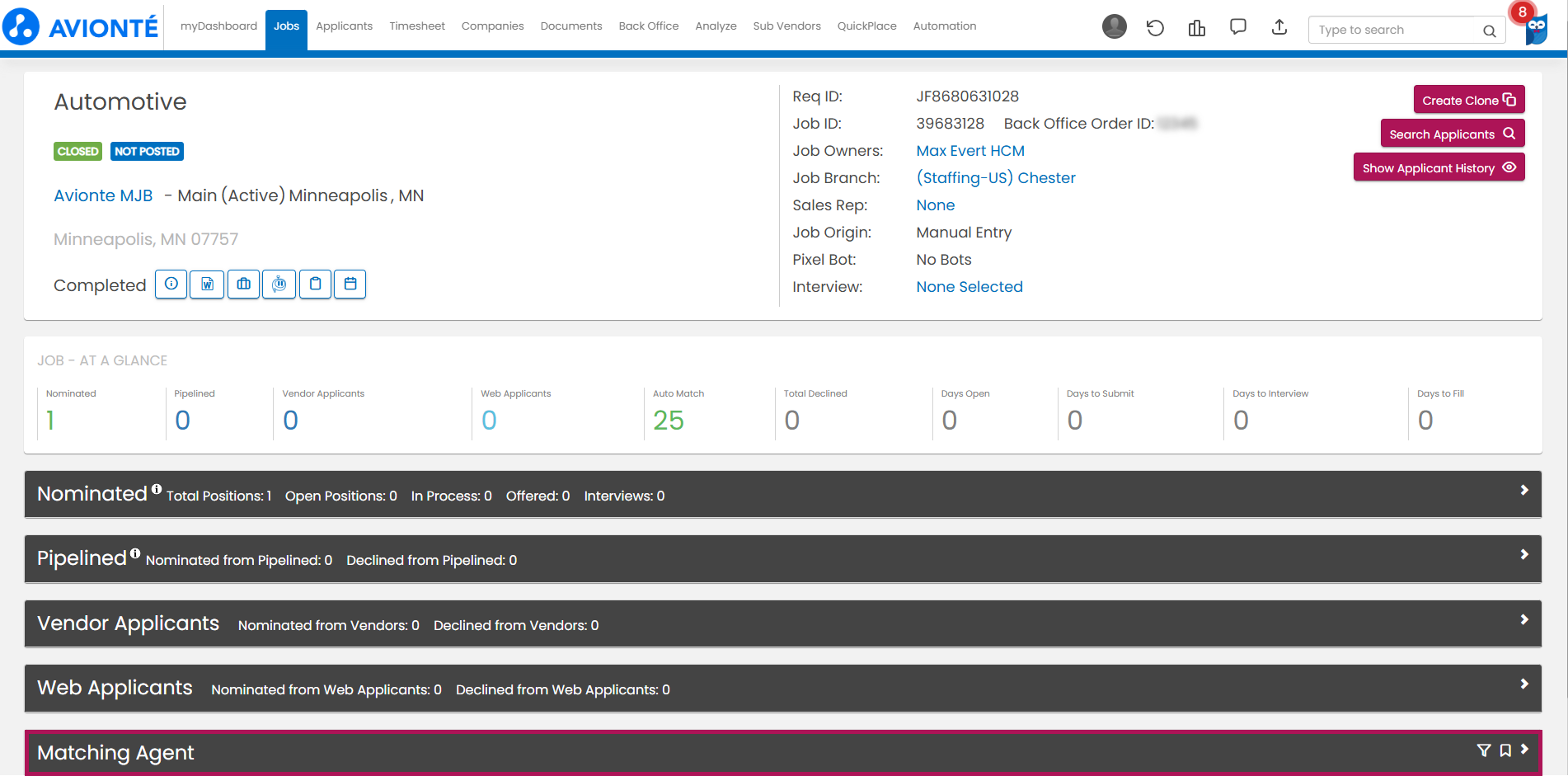This screenshot has width=1568, height=776.
Task: Expand the Pipelined section chevron
Action: coord(1524,554)
